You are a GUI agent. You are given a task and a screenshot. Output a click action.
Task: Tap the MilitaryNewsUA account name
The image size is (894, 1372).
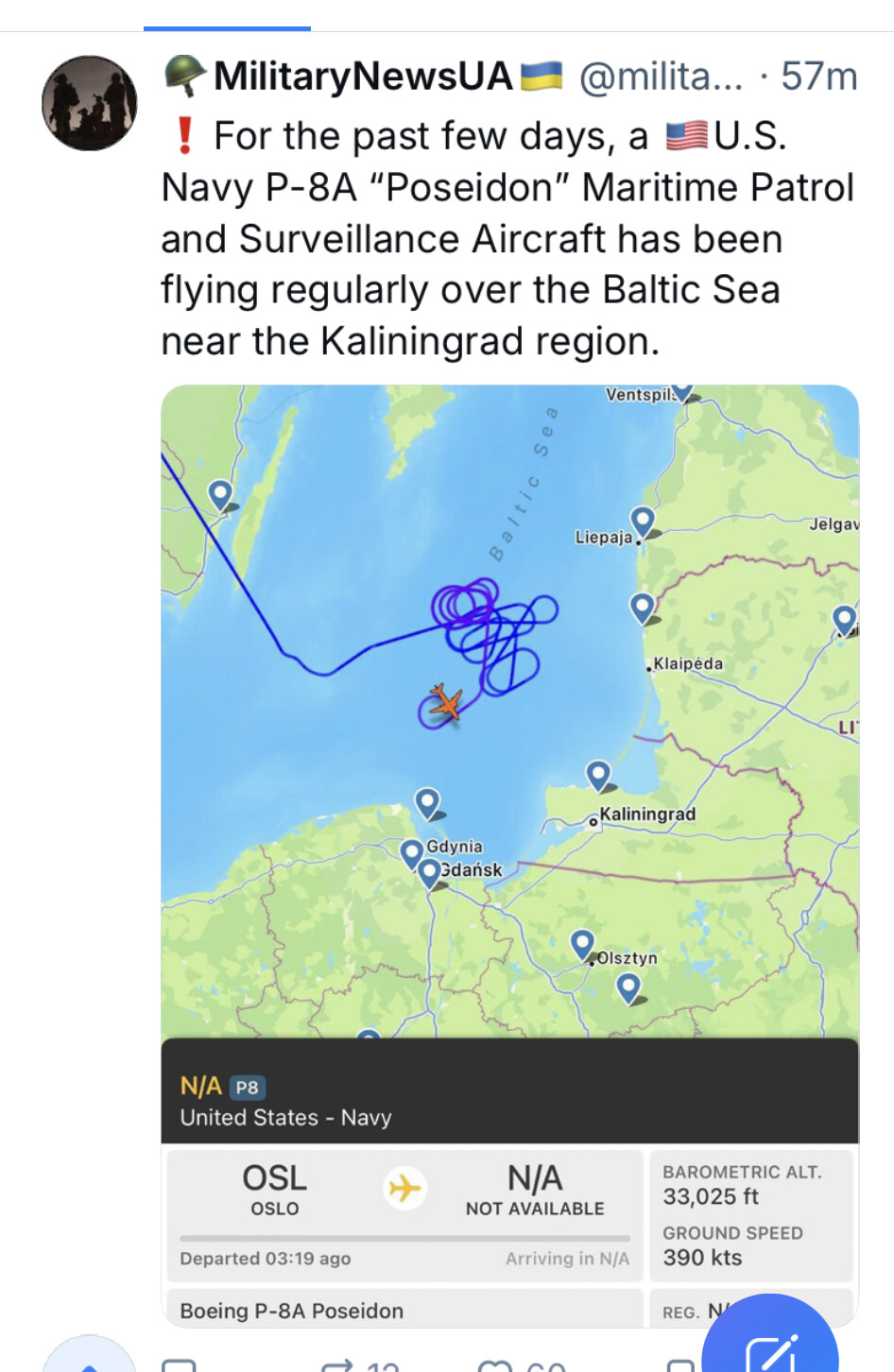363,77
